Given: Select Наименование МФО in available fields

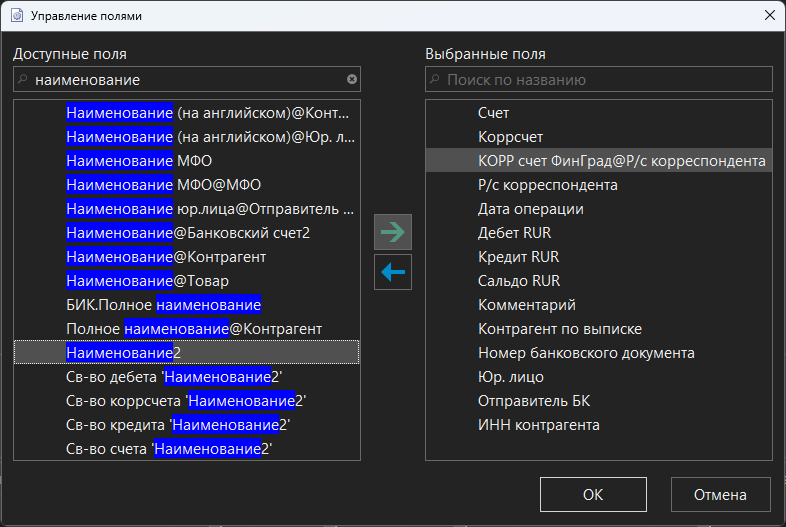Looking at the screenshot, I should coord(139,160).
